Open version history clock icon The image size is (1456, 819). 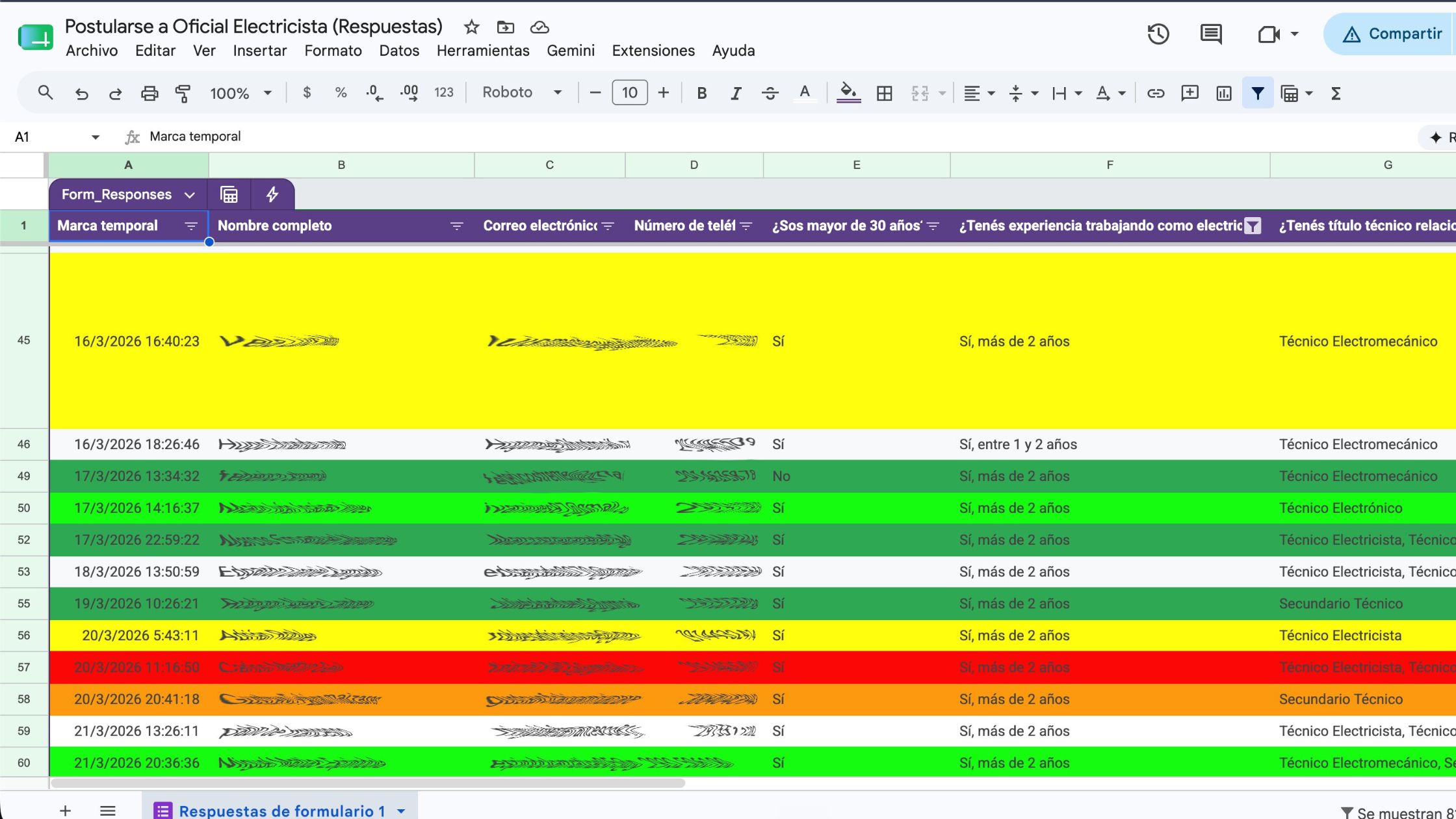coord(1158,34)
